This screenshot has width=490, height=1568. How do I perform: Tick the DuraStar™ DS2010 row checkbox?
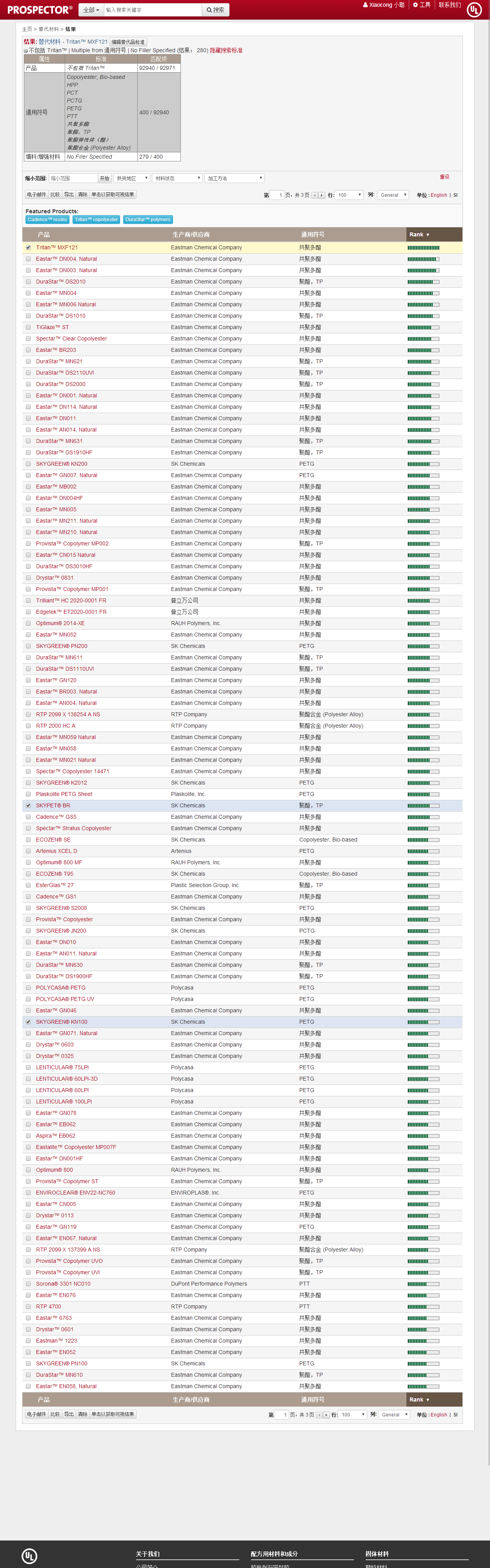tap(28, 282)
